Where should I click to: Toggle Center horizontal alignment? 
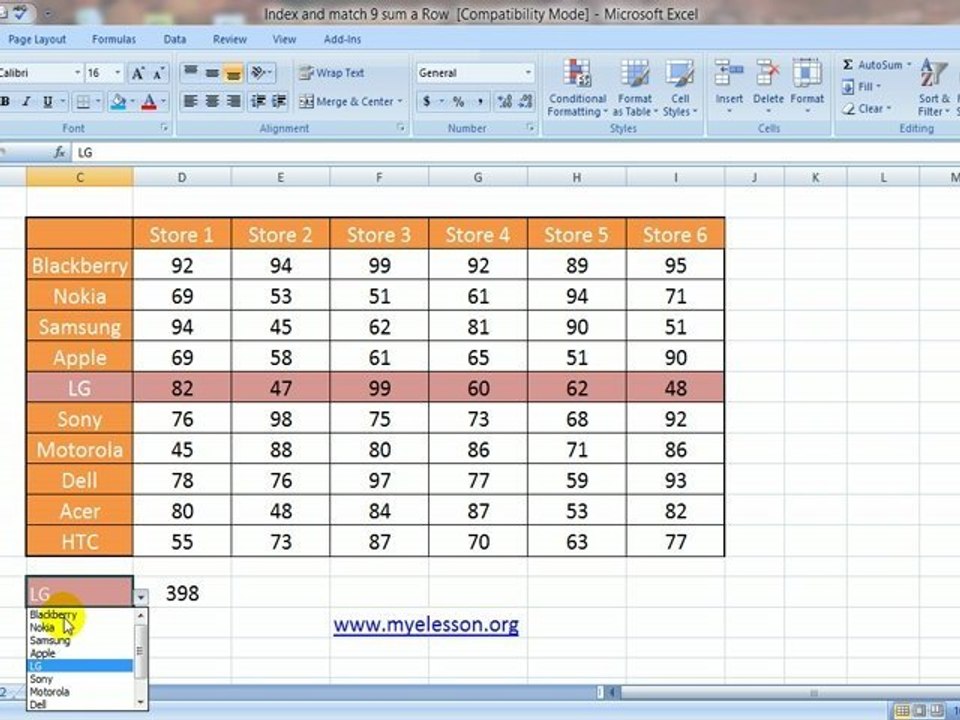(212, 101)
